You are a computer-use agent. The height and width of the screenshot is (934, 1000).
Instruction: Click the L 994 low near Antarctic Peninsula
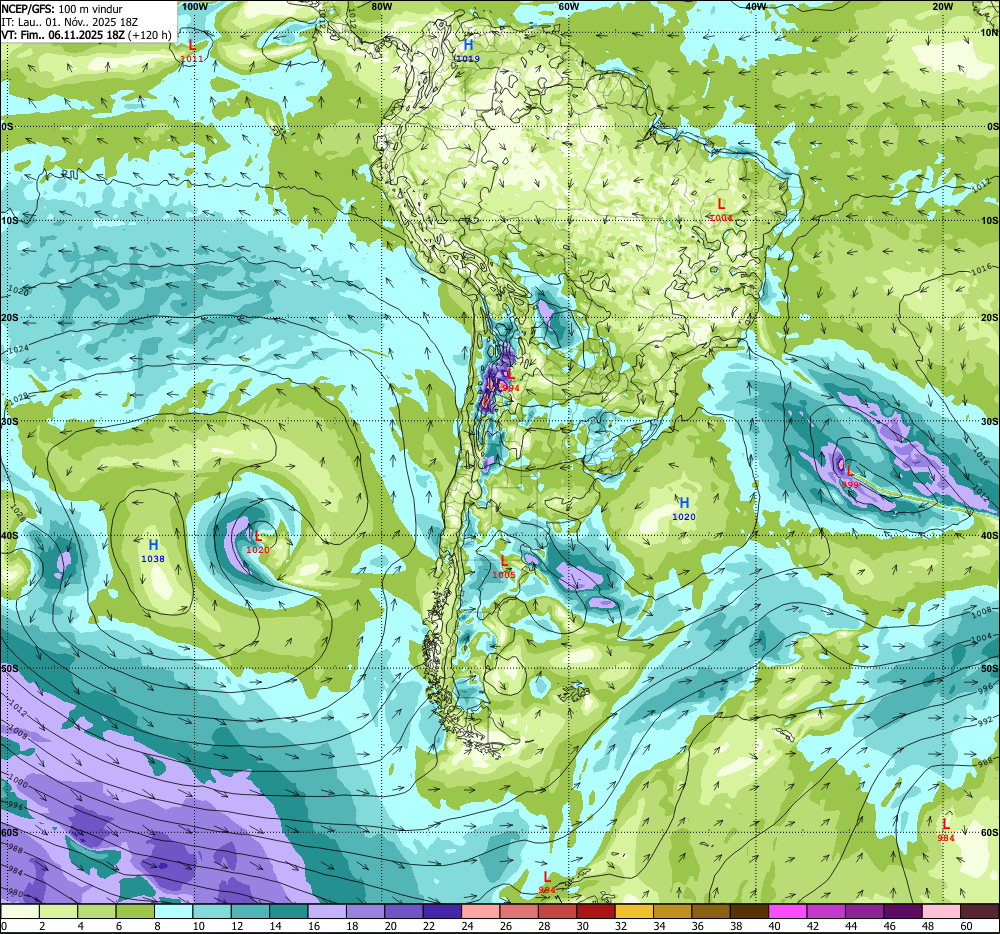[547, 882]
